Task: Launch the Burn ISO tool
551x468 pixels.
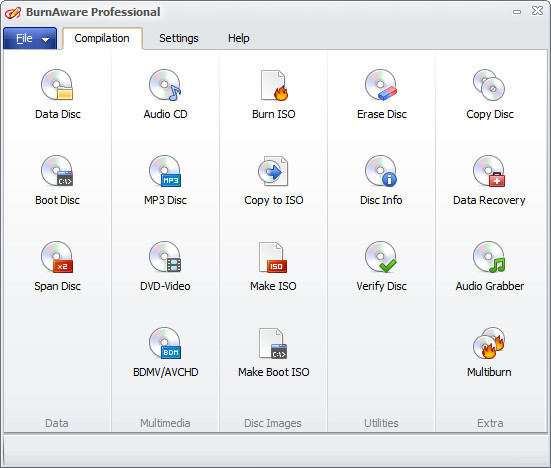Action: tap(273, 94)
